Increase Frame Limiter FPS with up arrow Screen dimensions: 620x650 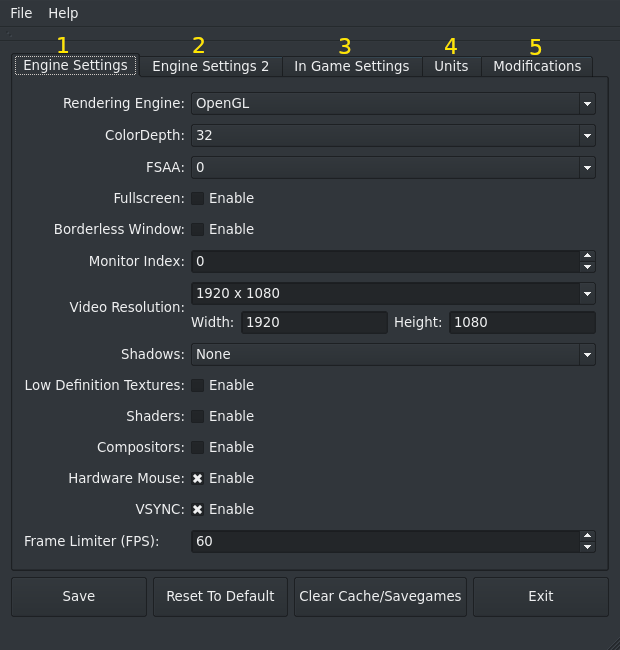pyautogui.click(x=587, y=535)
